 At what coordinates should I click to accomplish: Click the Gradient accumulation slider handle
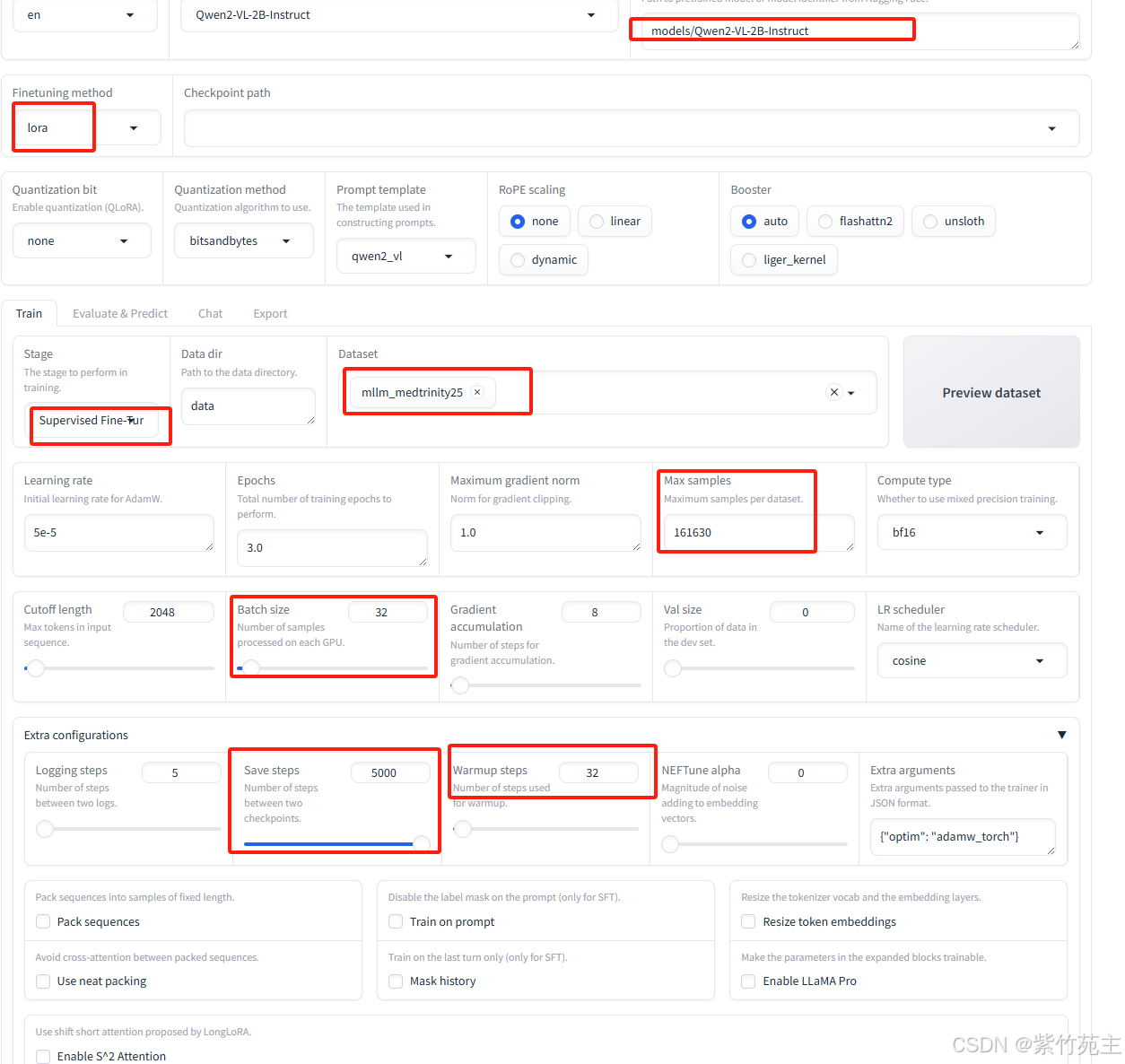click(x=460, y=685)
